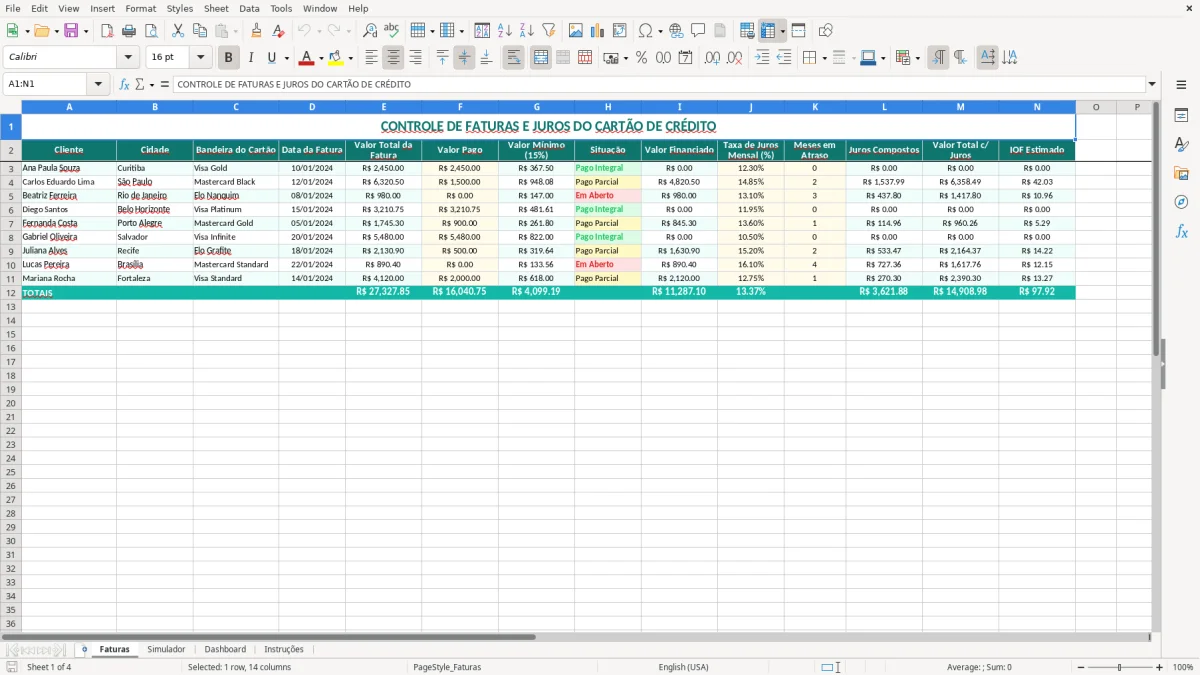Click the AutoFilter funnel icon
Viewport: 1200px width, 675px height.
point(548,31)
